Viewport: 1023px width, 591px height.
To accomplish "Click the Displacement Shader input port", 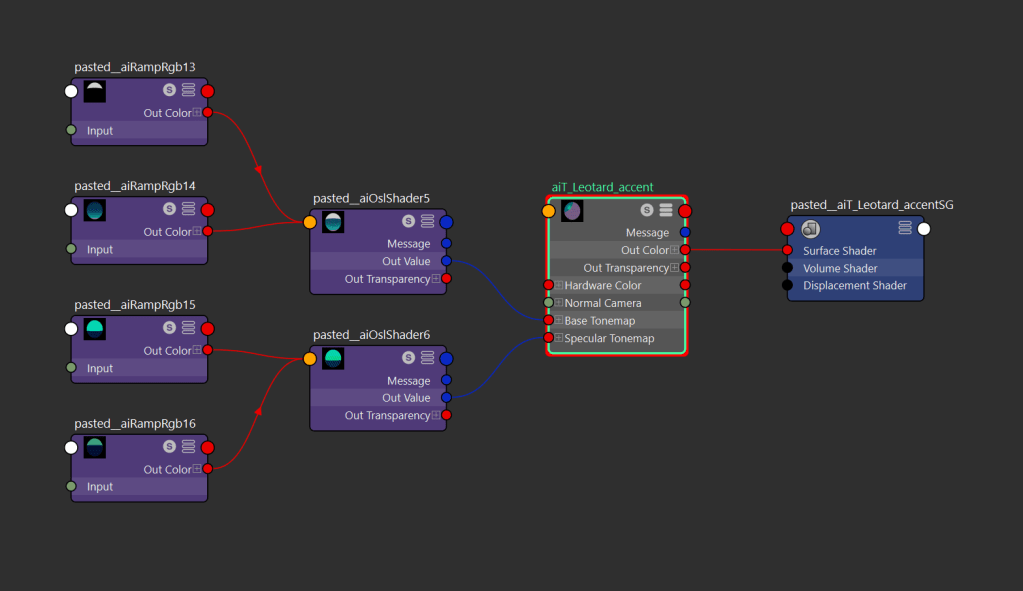I will 788,286.
